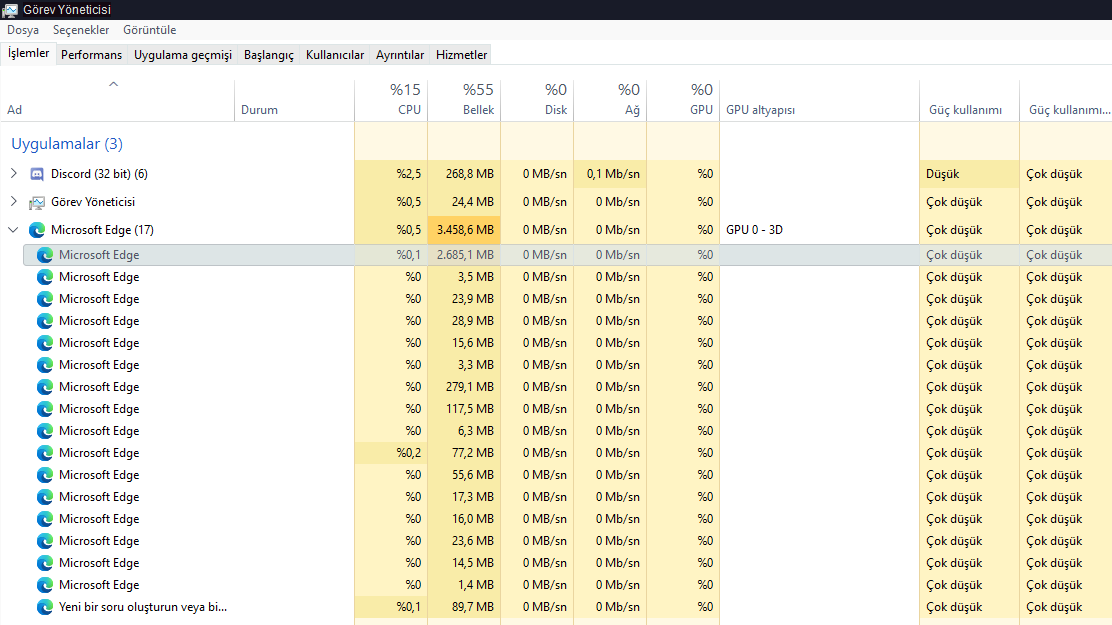Click Edge icon of the 1,4 MB process
The width and height of the screenshot is (1112, 625).
tap(45, 585)
